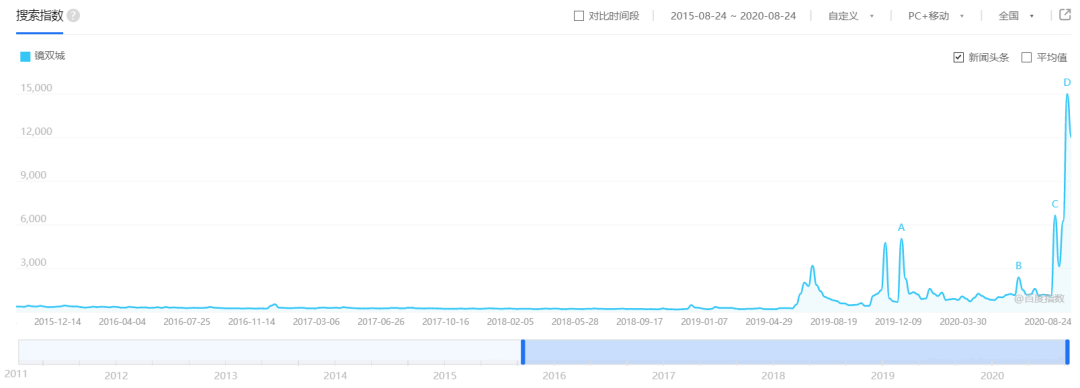Image resolution: width=1080 pixels, height=388 pixels.
Task: Click news marker D at the peak
Action: click(x=1067, y=83)
